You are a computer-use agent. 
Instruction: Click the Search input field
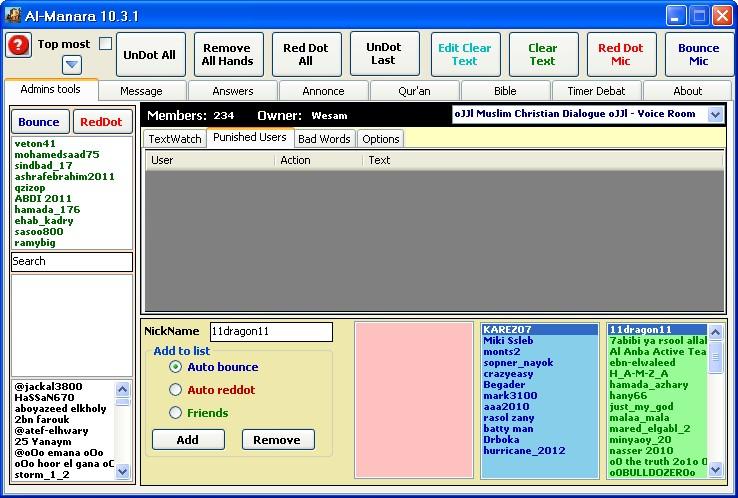tap(71, 262)
